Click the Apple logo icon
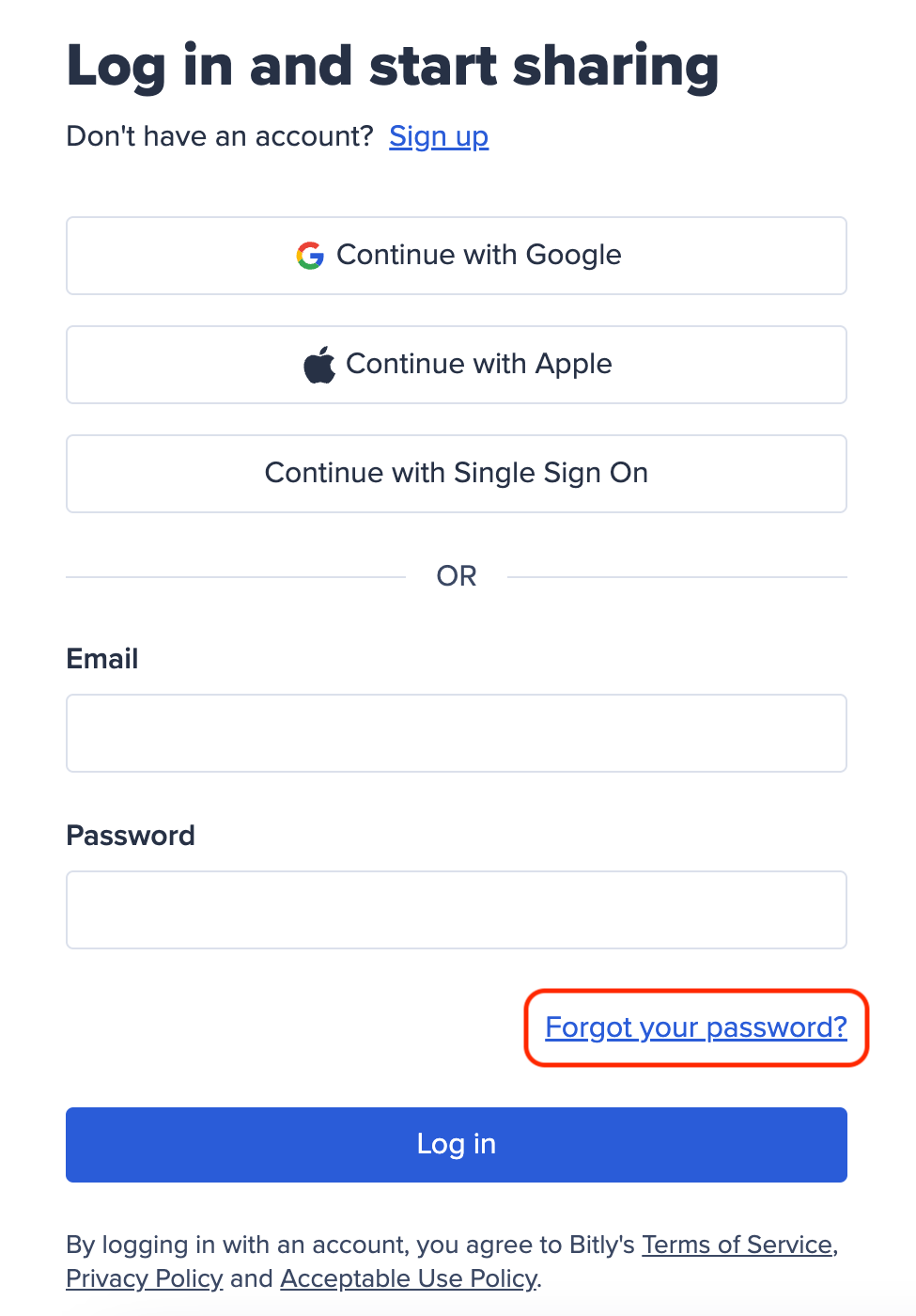Image resolution: width=916 pixels, height=1316 pixels. click(x=319, y=363)
